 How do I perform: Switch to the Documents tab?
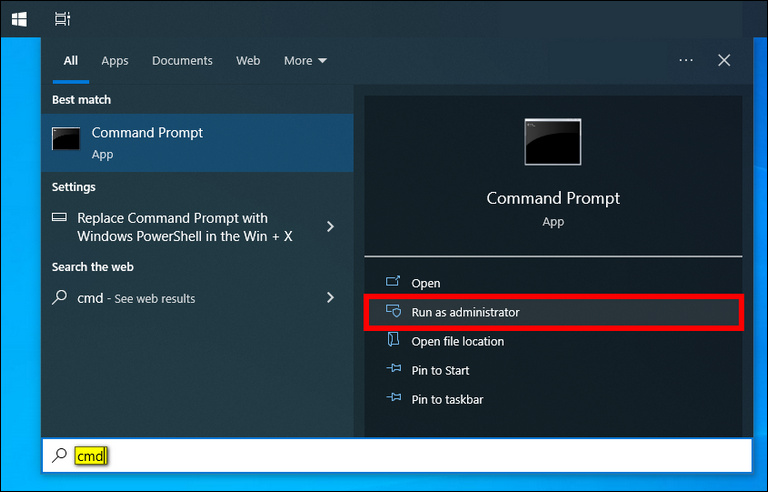click(x=182, y=61)
